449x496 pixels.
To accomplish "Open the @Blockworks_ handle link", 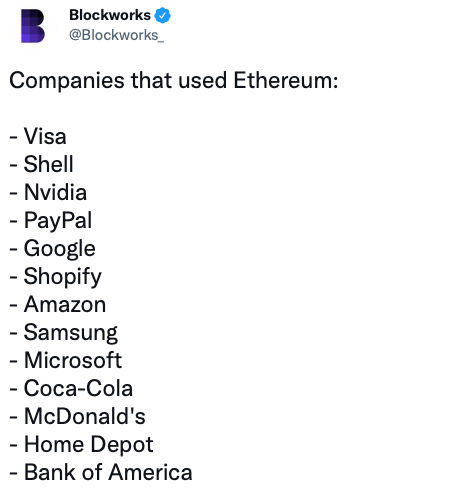I will click(116, 35).
